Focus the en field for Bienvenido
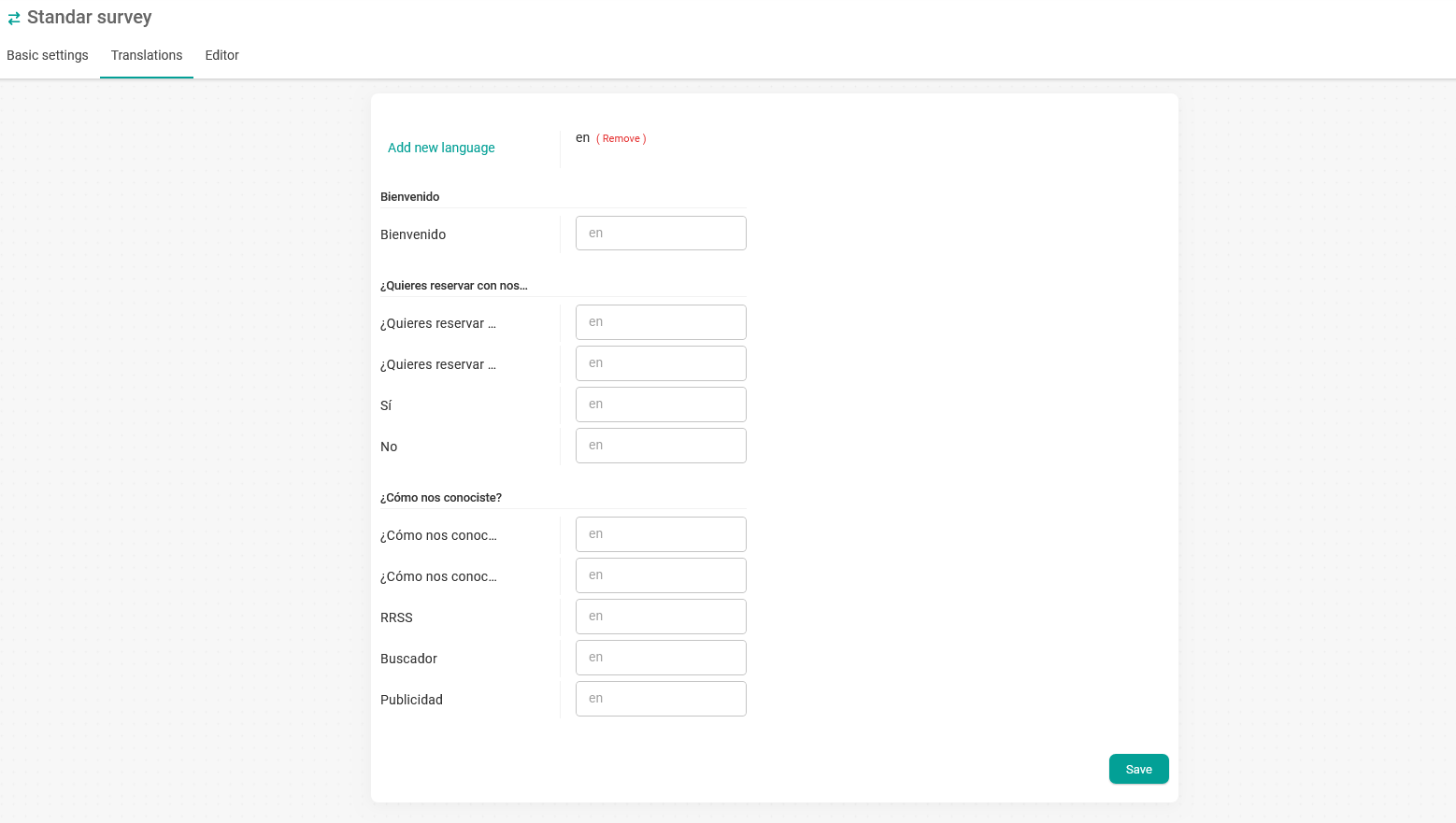The width and height of the screenshot is (1456, 823). coord(661,234)
